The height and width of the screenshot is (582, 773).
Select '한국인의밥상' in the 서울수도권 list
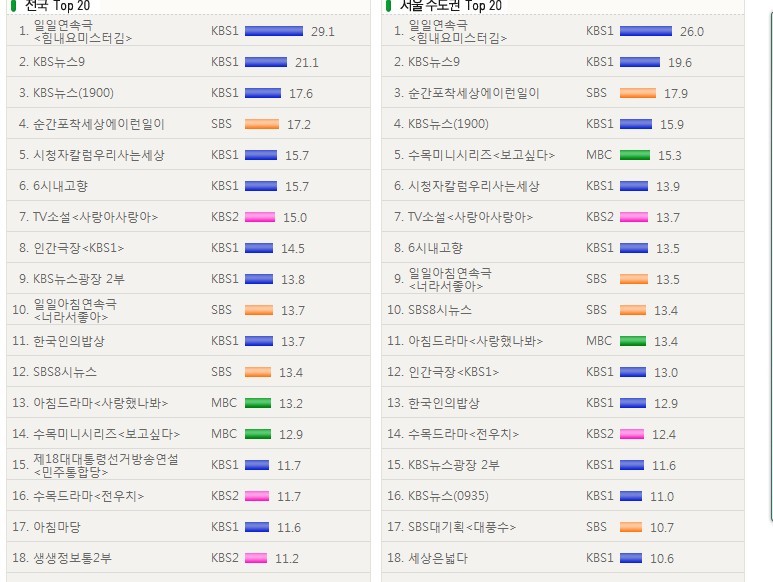click(x=444, y=403)
